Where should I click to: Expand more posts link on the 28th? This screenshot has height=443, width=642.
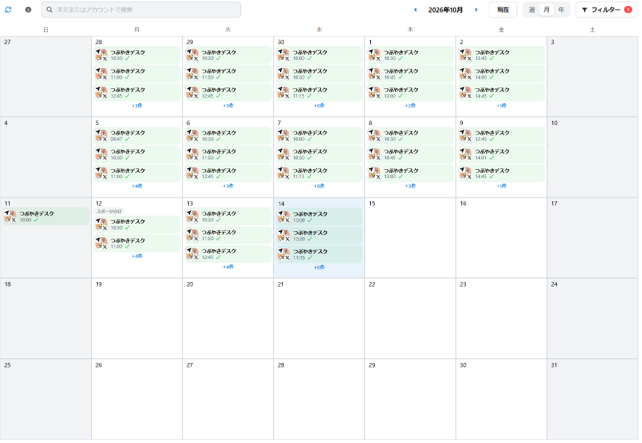click(137, 106)
